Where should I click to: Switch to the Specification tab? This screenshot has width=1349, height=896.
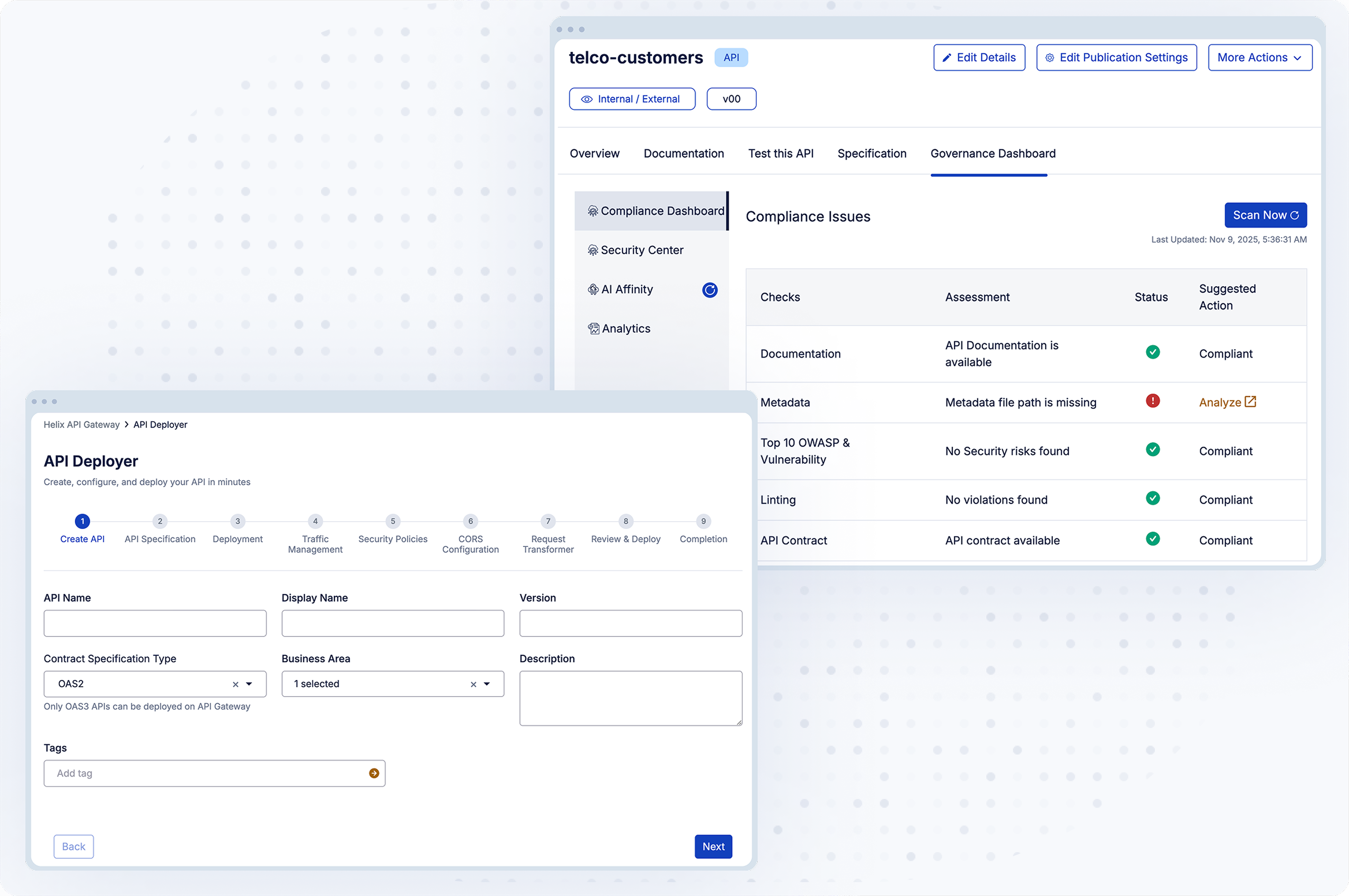(x=871, y=154)
